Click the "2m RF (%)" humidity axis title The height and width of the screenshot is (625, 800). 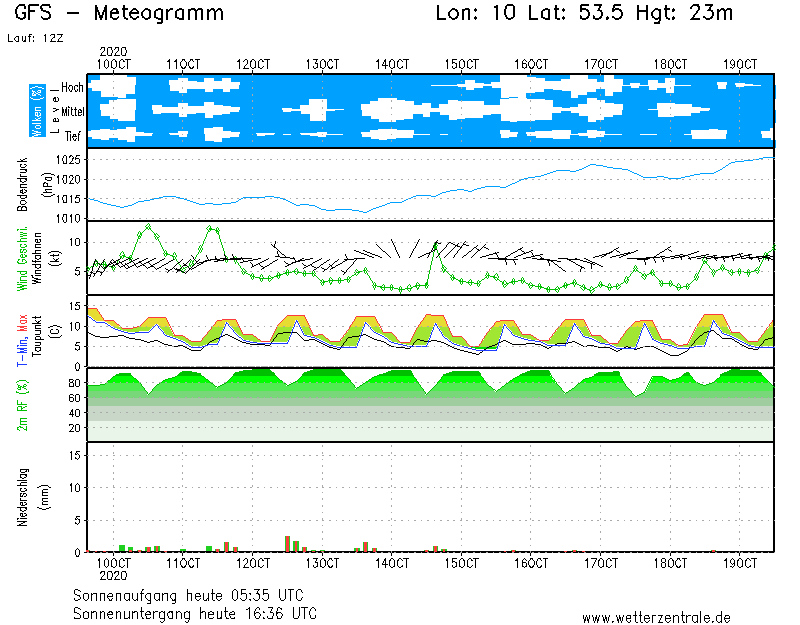click(x=22, y=405)
